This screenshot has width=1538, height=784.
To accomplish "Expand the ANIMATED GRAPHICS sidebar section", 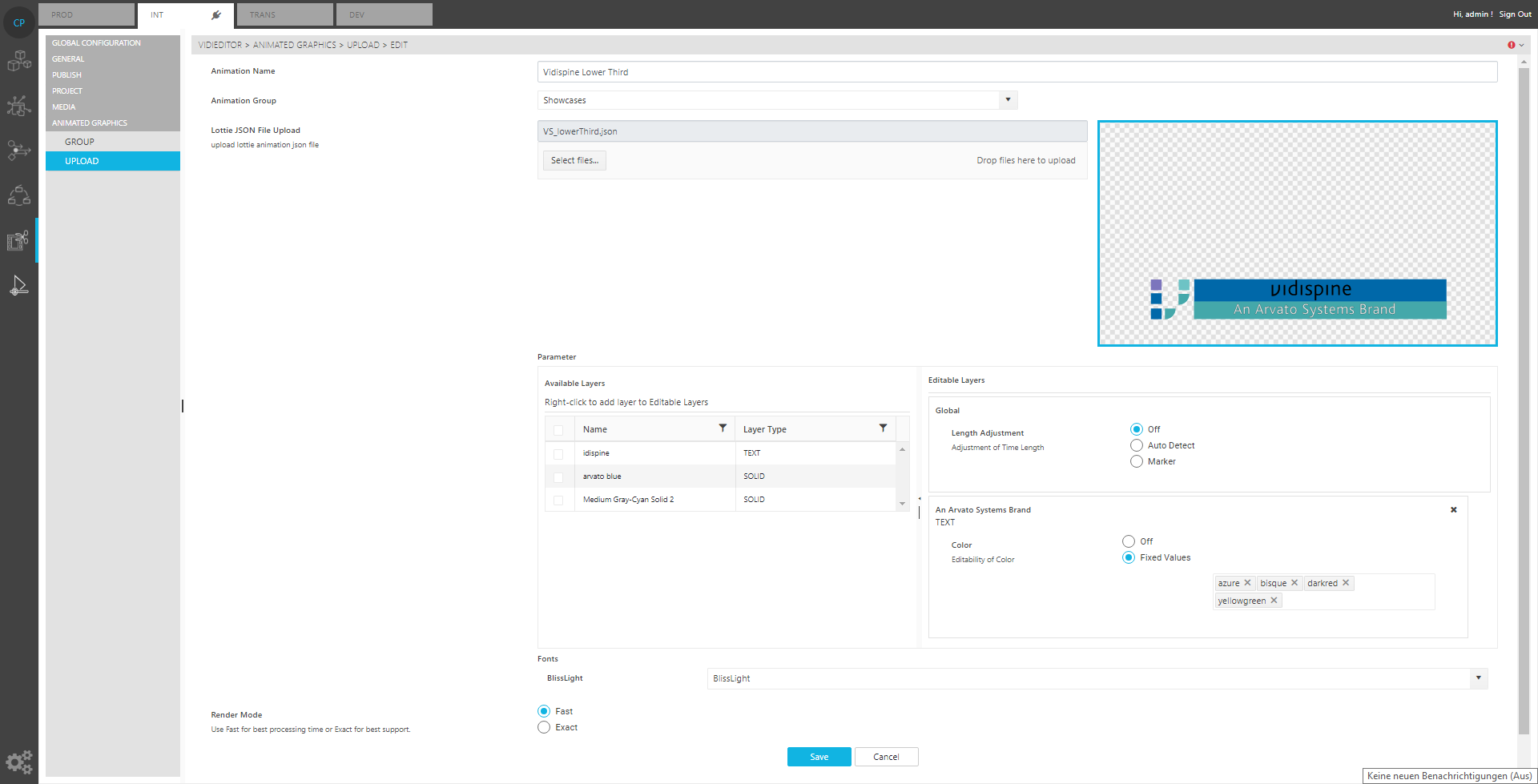I will (90, 123).
